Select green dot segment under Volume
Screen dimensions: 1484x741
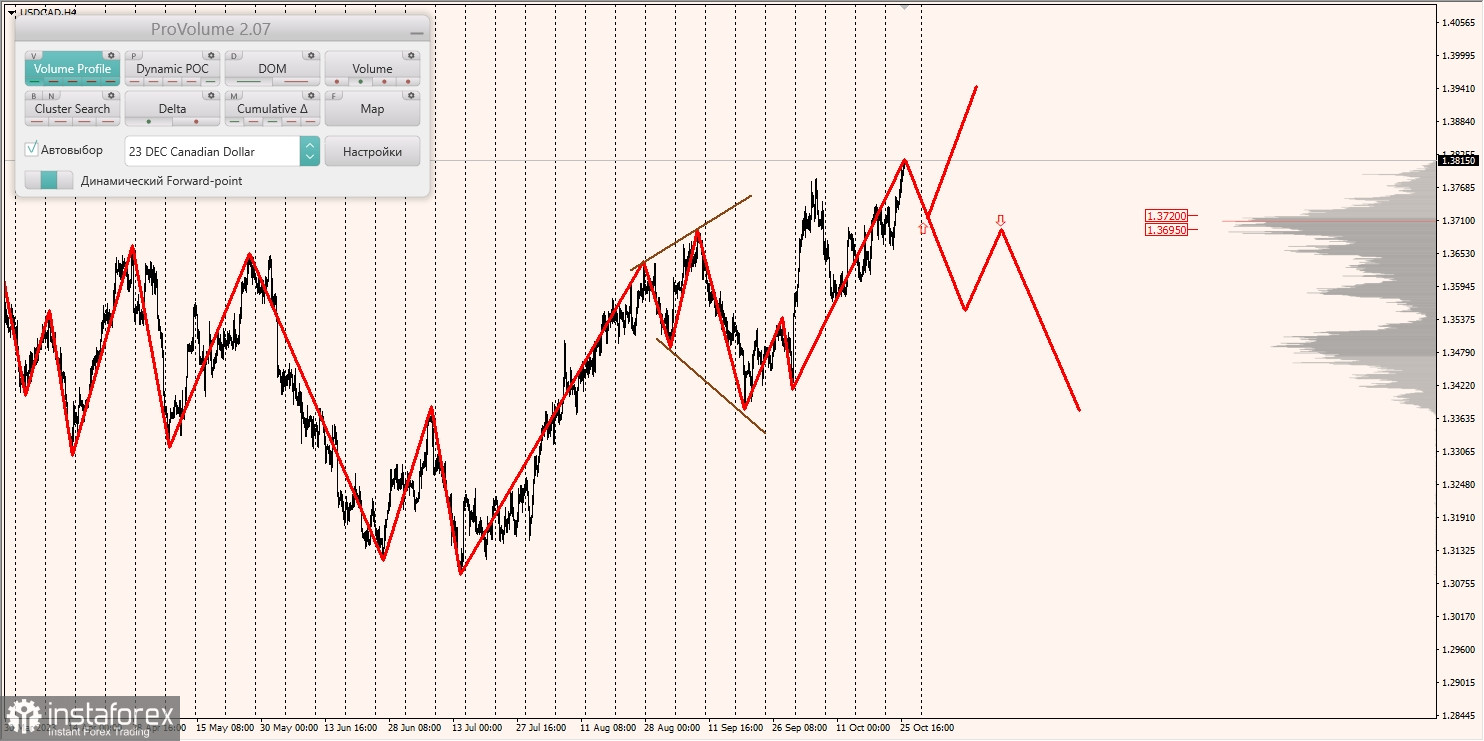[x=360, y=81]
